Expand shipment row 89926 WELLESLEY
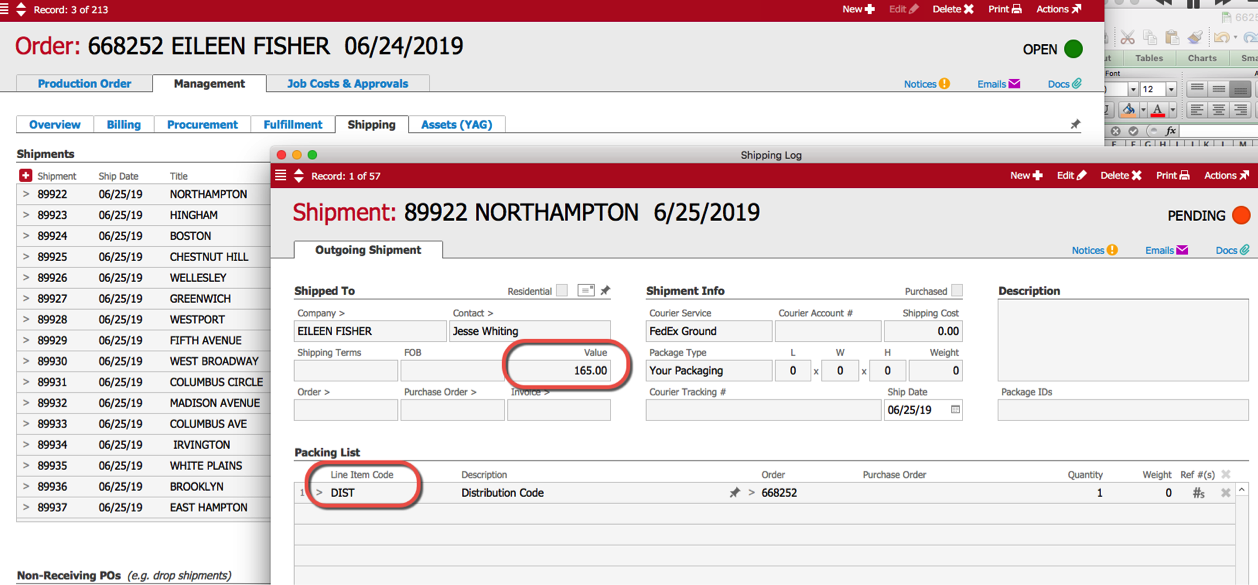Screen dimensions: 1258x585 26,278
